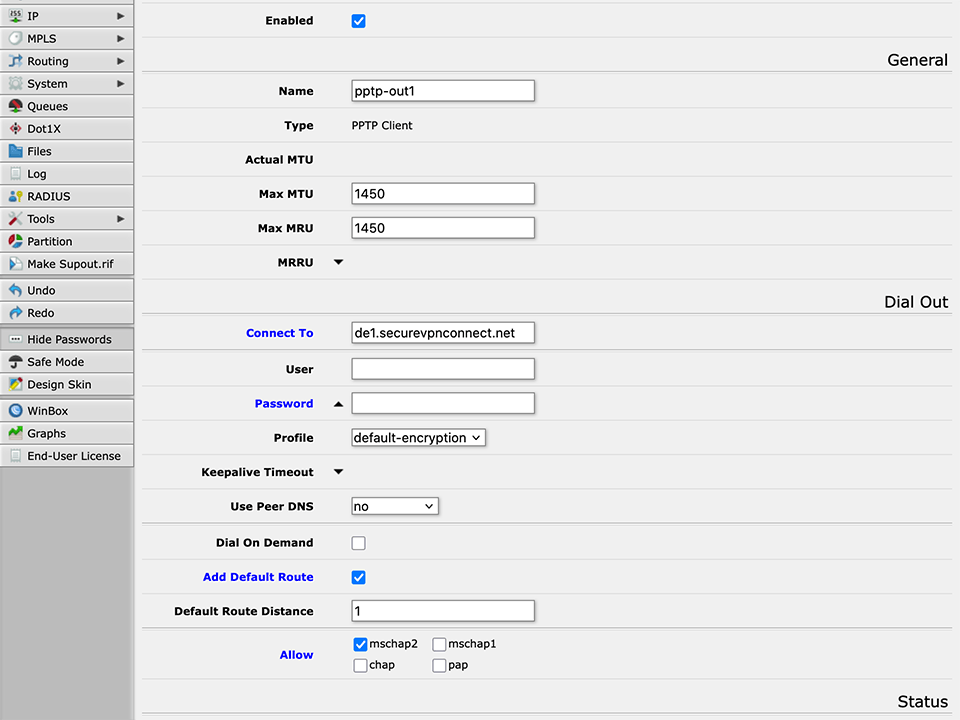The image size is (960, 720).
Task: Open the Profile dropdown
Action: 417,437
